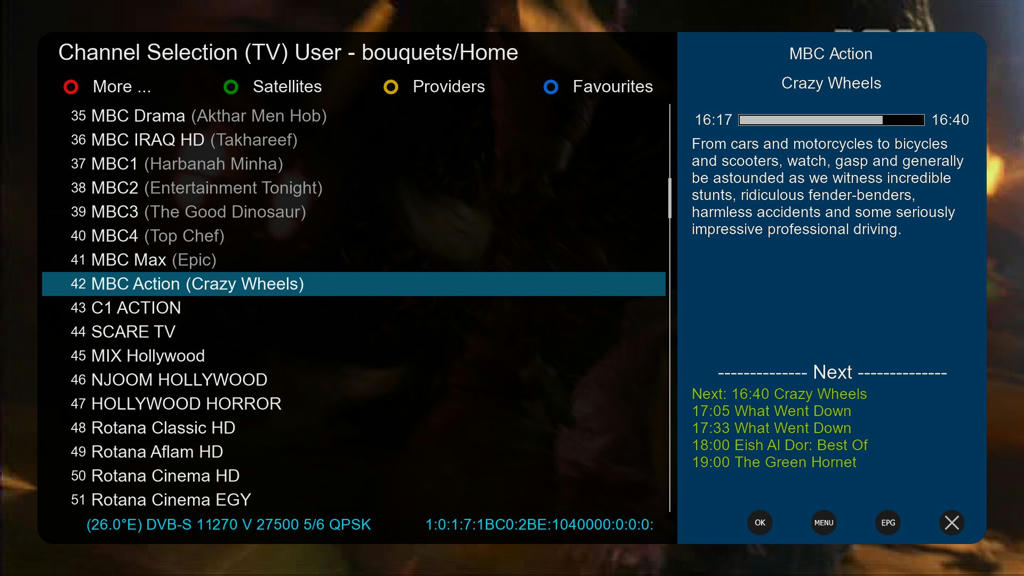
Task: Click the X exit icon in info panel
Action: pos(952,522)
